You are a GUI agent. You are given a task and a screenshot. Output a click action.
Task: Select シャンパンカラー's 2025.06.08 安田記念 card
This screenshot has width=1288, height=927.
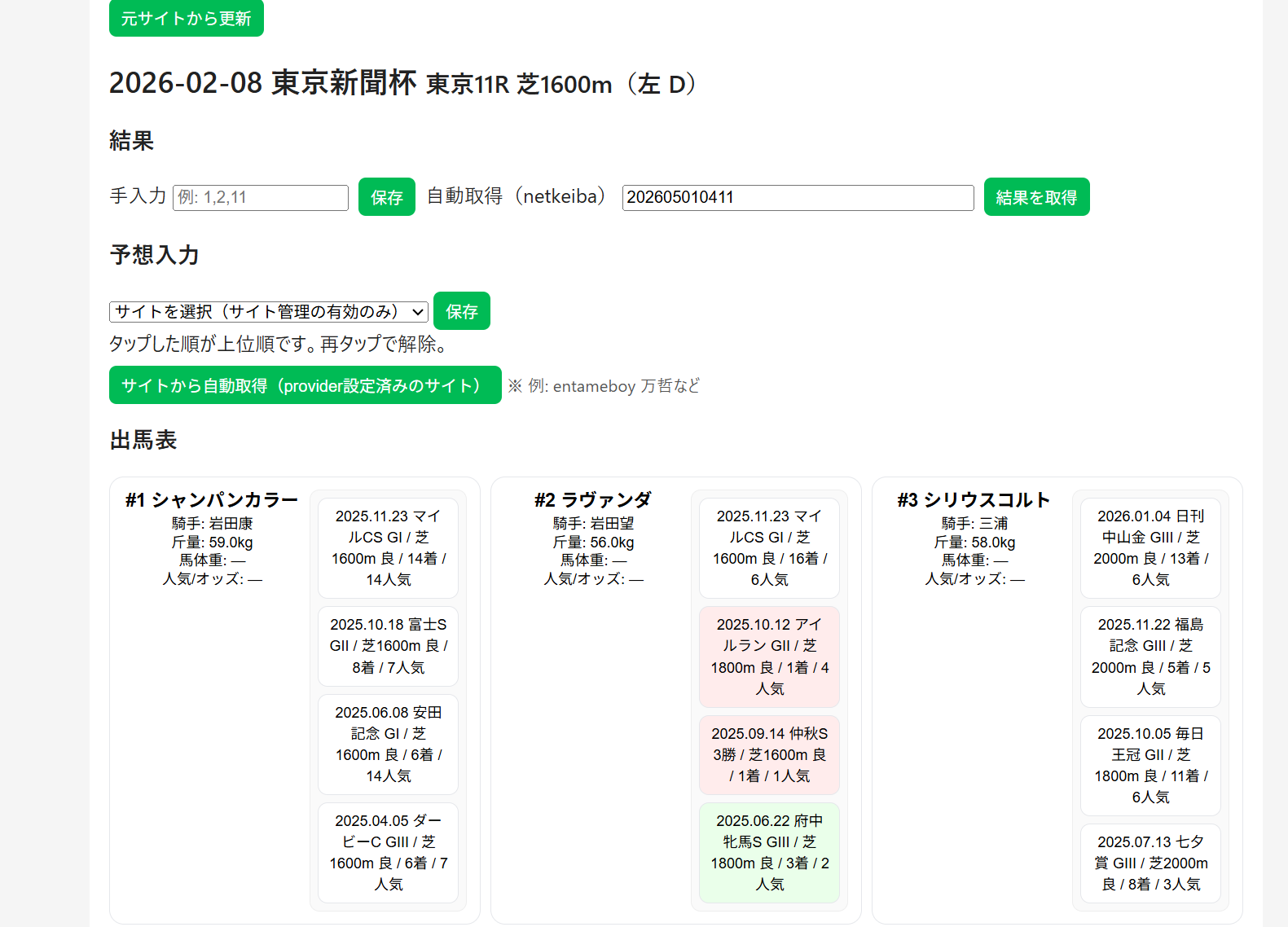click(x=388, y=744)
